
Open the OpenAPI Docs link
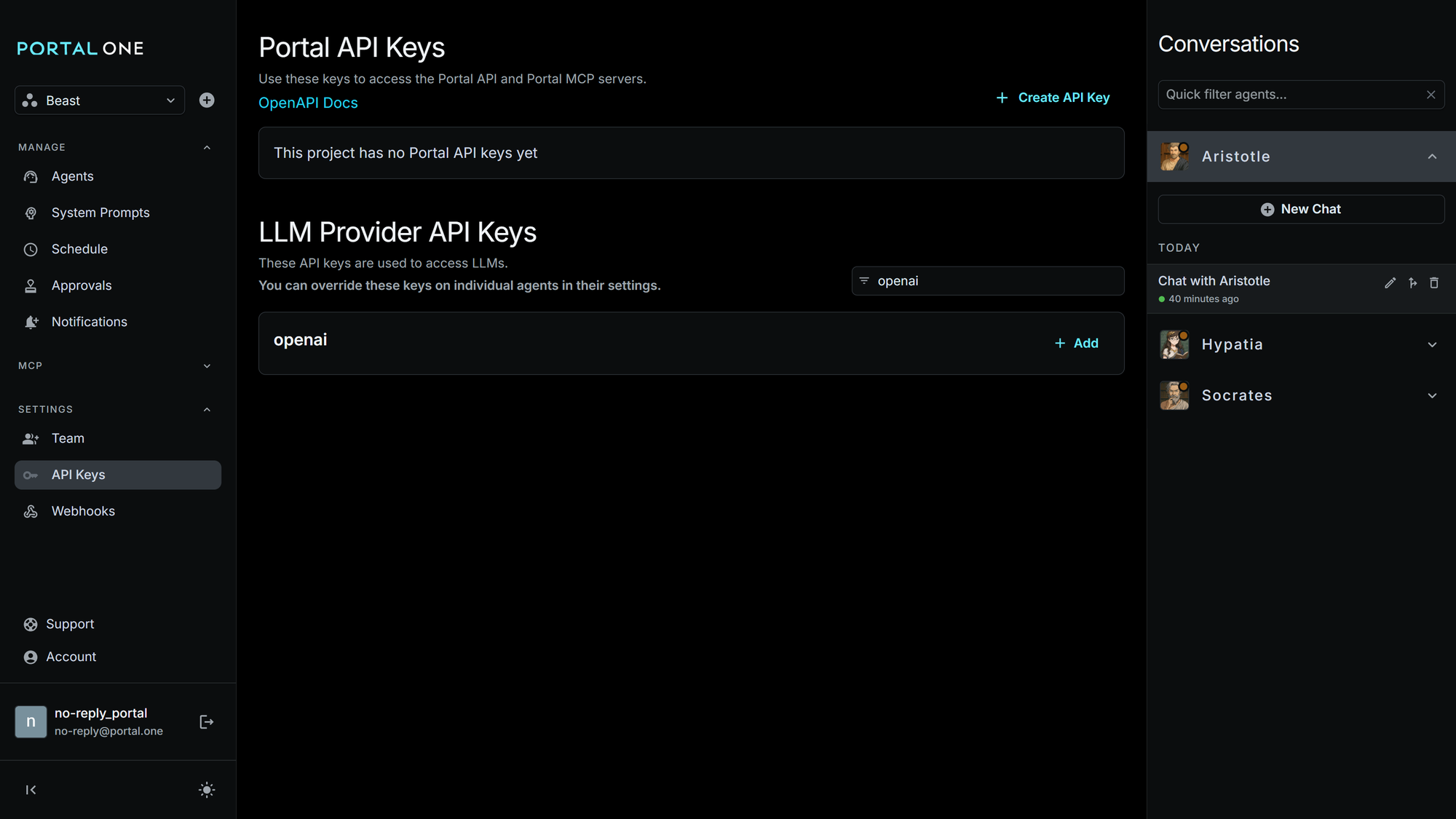308,103
